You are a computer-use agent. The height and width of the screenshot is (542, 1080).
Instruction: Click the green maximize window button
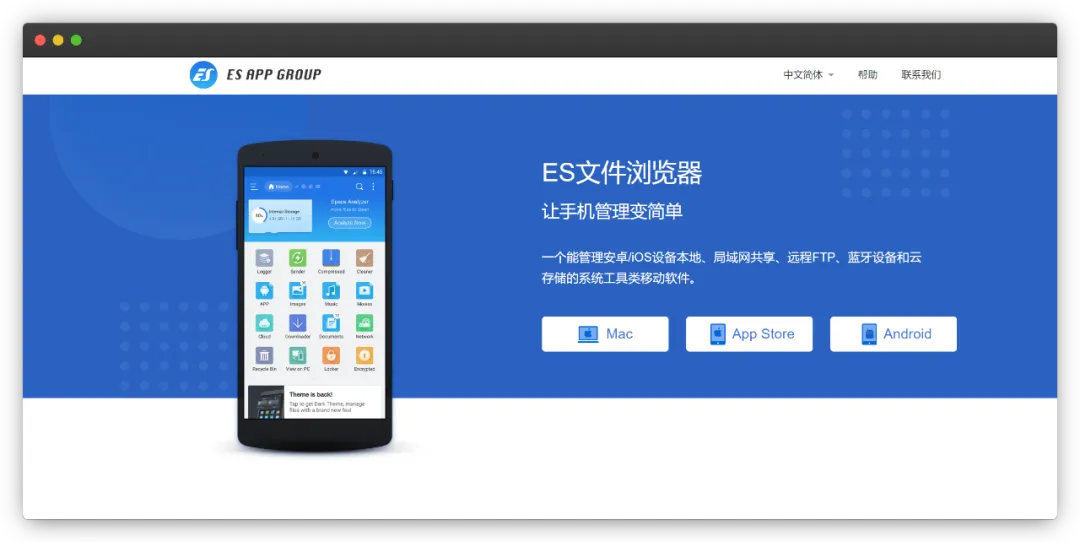click(76, 40)
